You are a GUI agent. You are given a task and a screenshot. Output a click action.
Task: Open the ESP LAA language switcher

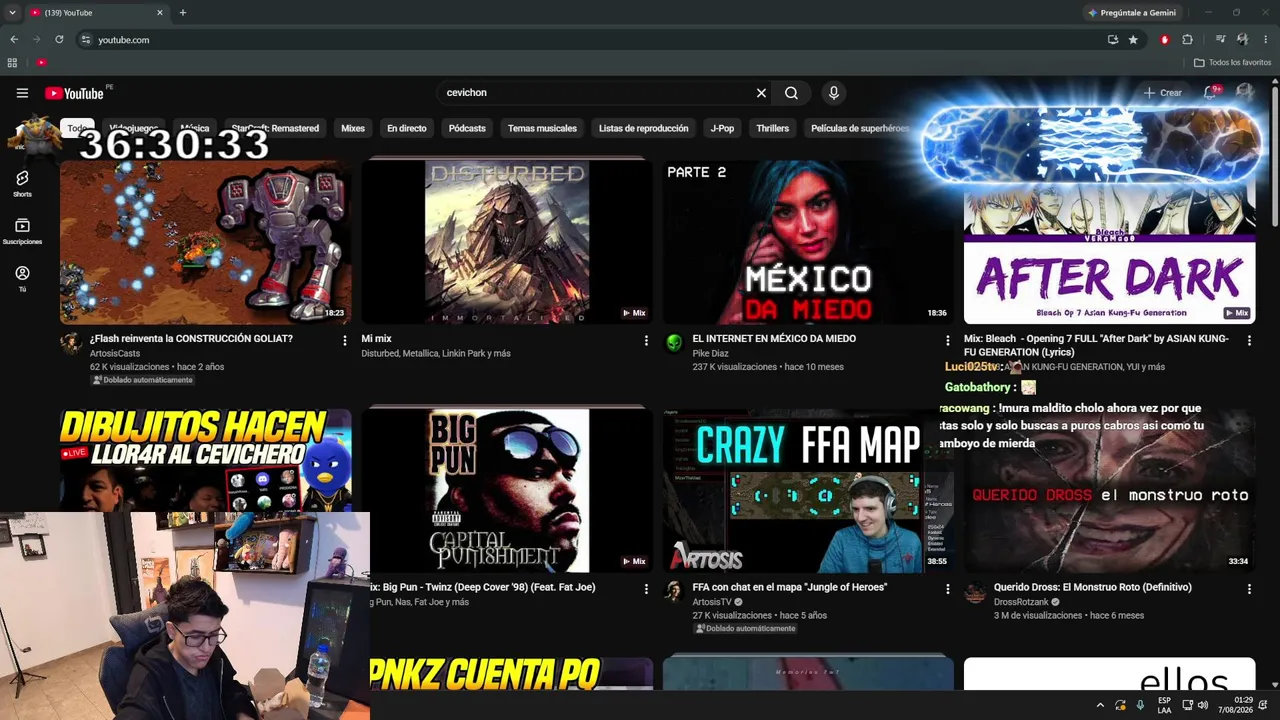tap(1165, 705)
